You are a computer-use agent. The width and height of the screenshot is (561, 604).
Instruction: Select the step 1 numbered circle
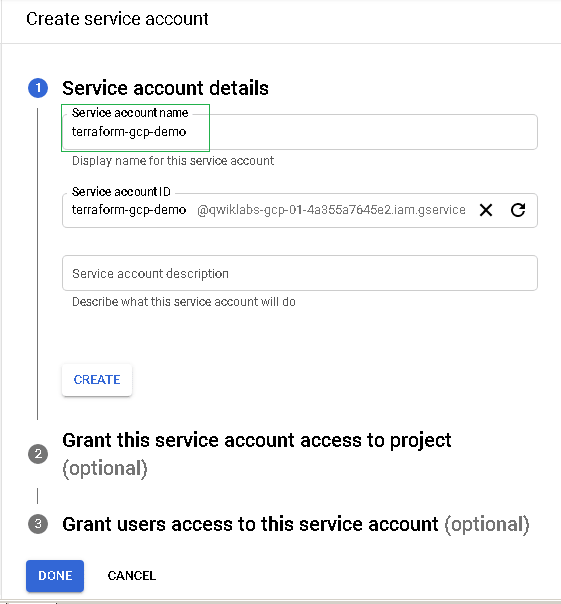click(x=38, y=88)
